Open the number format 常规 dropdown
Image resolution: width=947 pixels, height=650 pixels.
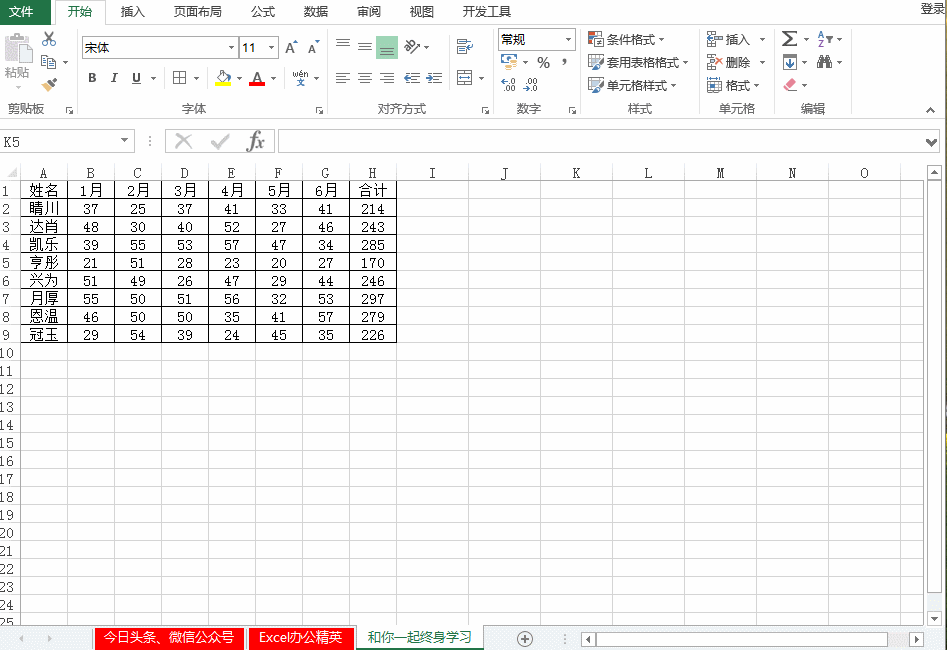(568, 39)
